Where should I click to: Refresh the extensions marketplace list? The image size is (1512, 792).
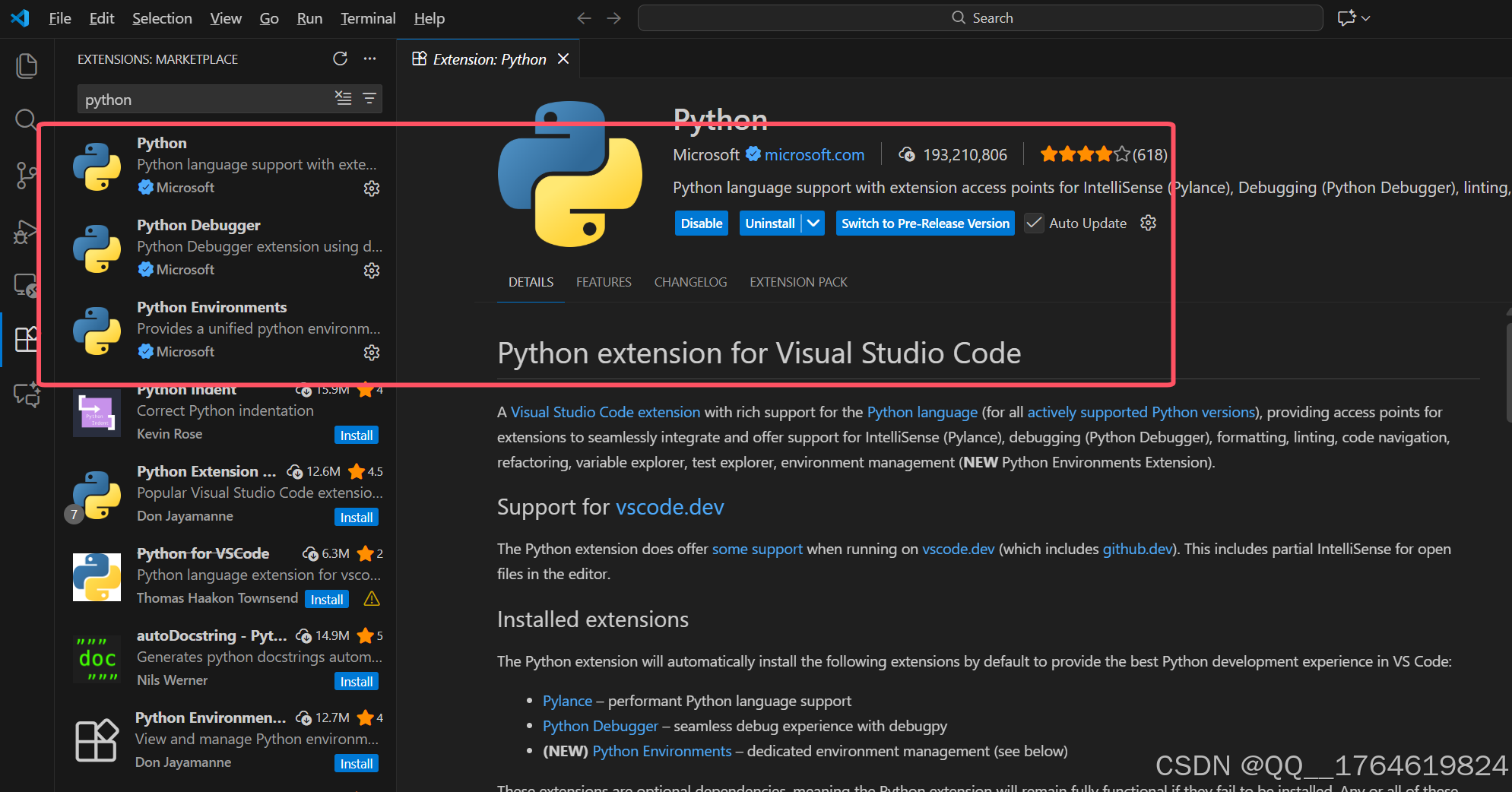(x=340, y=59)
